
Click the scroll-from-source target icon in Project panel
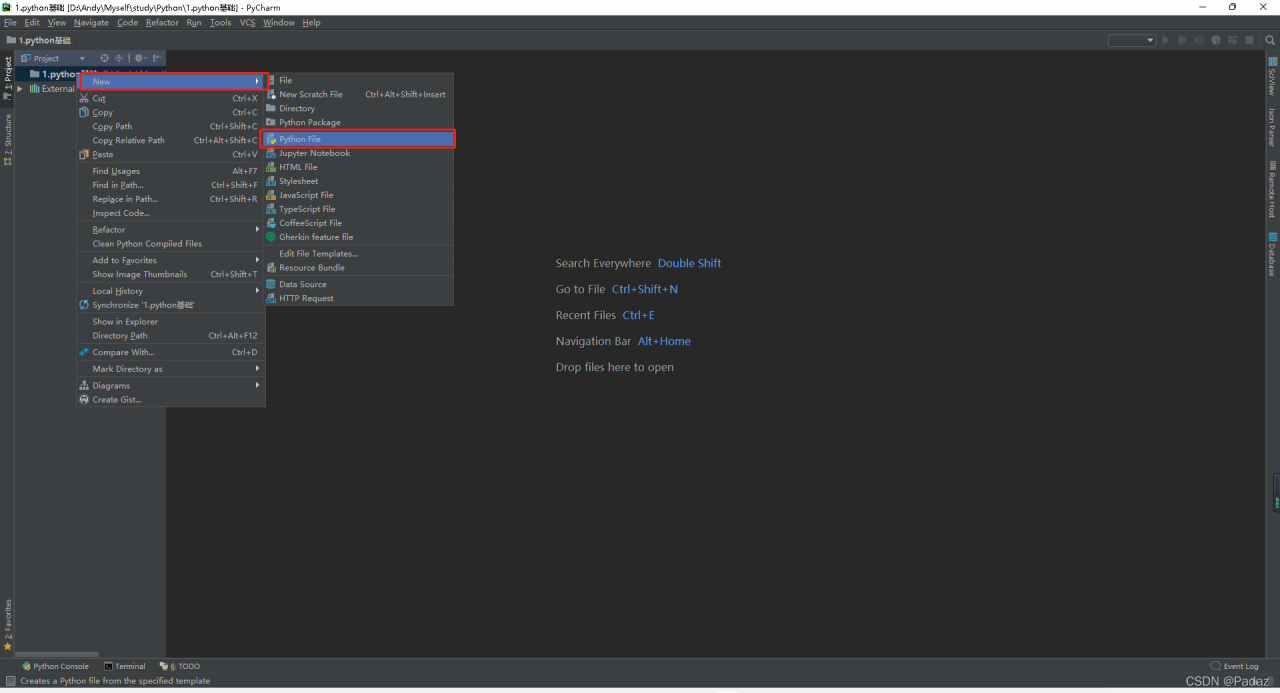click(x=105, y=58)
